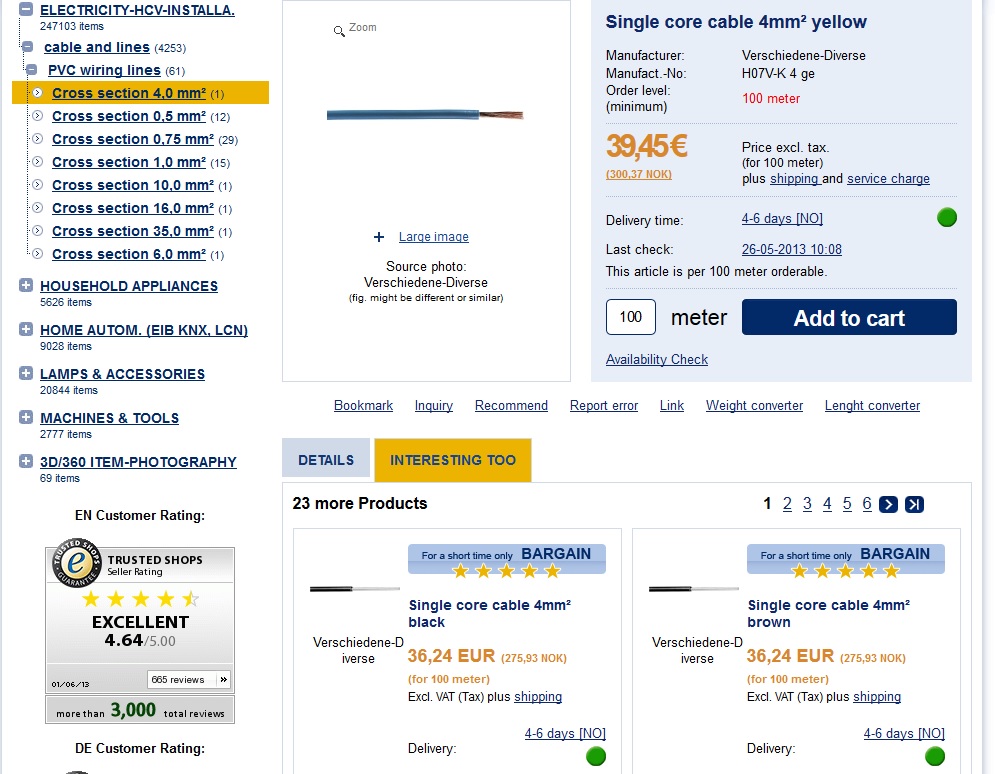Viewport: 995px width, 774px height.
Task: Click the Zoom magnifier icon above cable image
Action: [340, 31]
